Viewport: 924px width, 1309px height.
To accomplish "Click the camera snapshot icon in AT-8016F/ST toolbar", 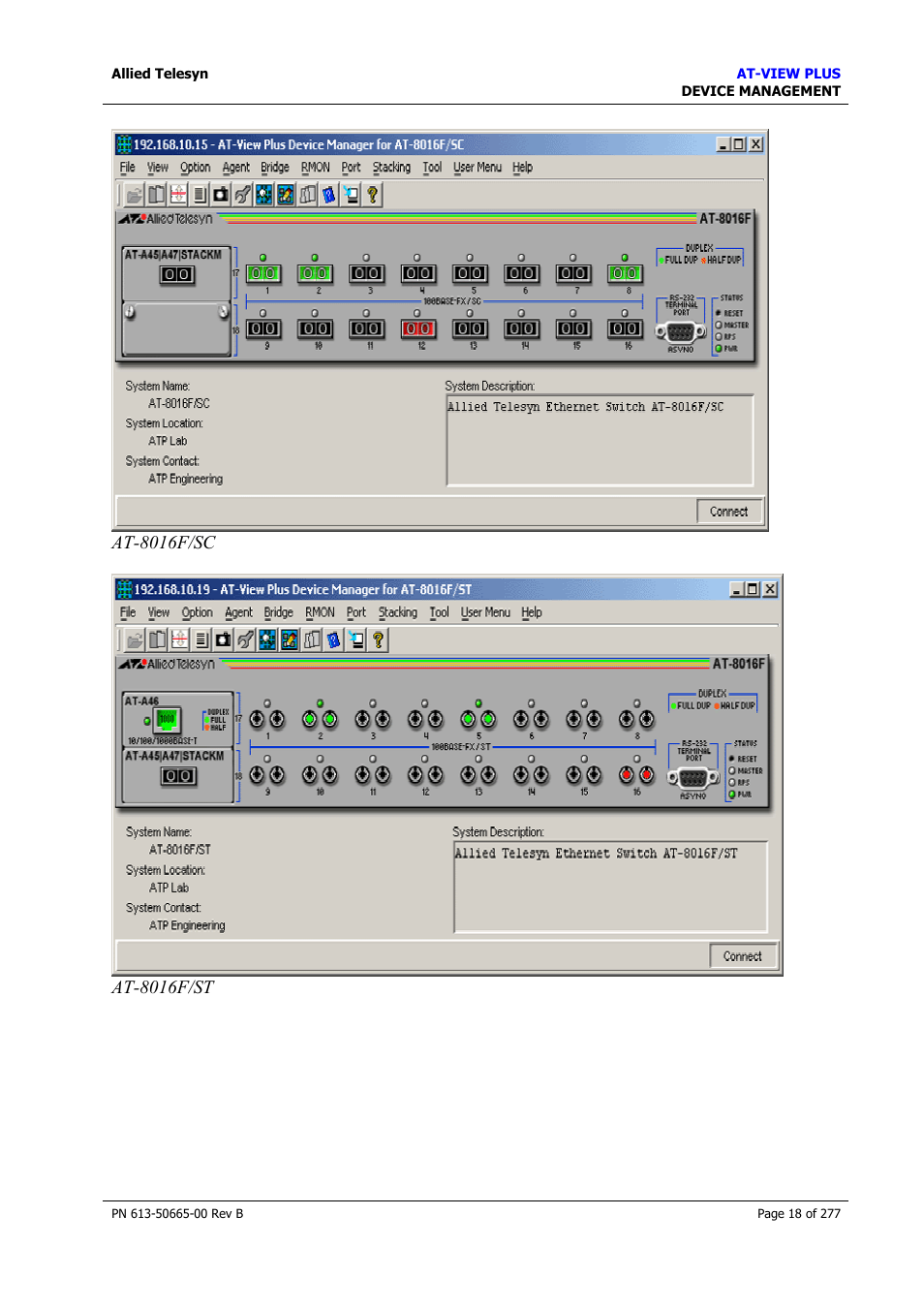I will pyautogui.click(x=224, y=639).
